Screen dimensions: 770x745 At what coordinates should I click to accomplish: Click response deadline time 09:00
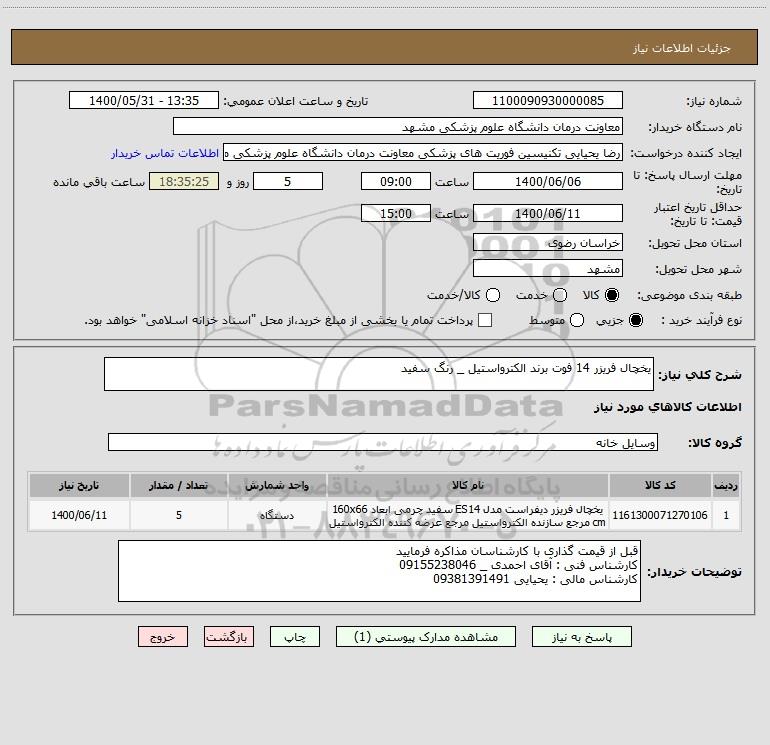[396, 182]
